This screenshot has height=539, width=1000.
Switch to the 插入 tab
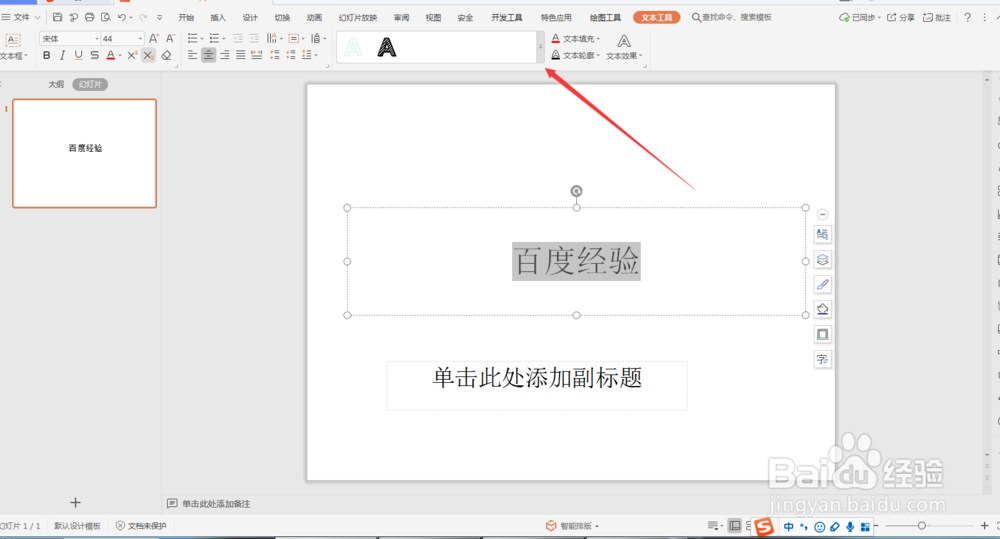coord(218,17)
